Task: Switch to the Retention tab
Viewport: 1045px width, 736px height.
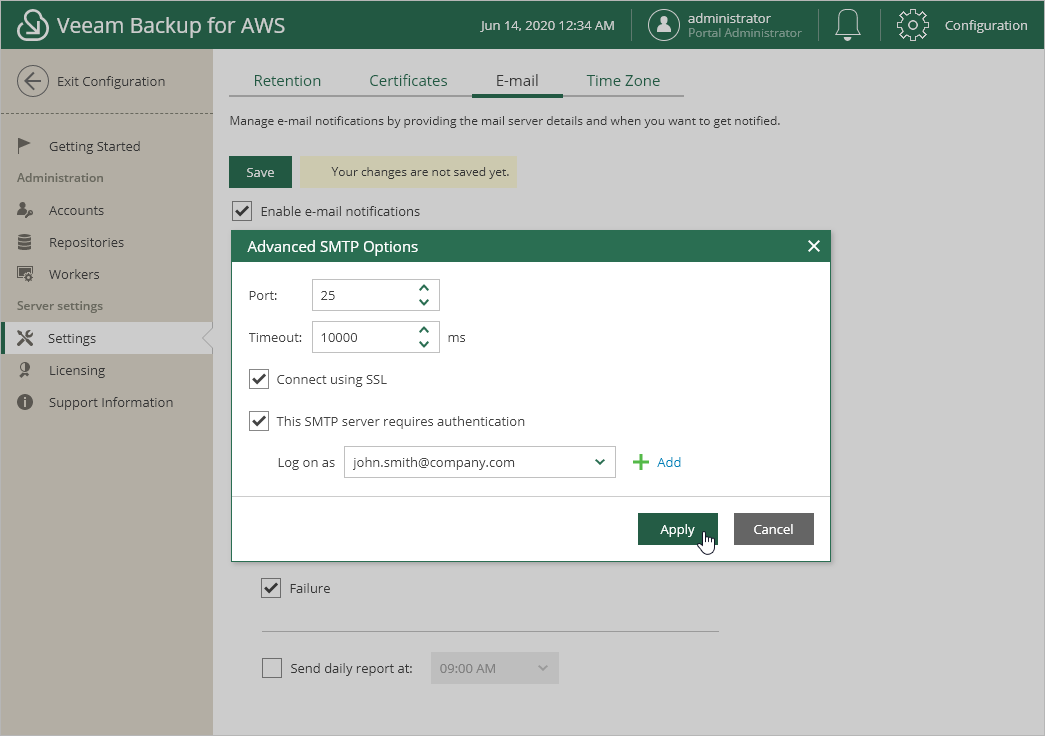Action: pos(287,81)
